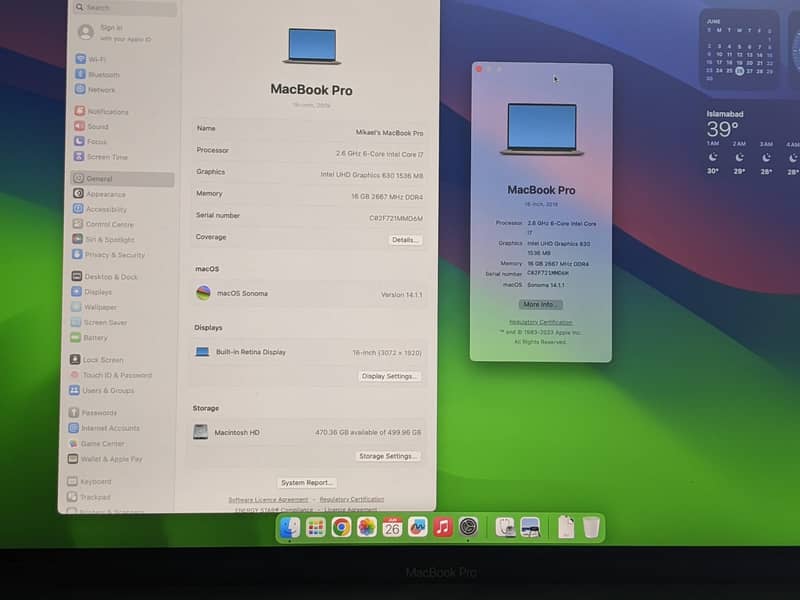Click the Coverage Details button
Image resolution: width=800 pixels, height=600 pixels.
(405, 240)
